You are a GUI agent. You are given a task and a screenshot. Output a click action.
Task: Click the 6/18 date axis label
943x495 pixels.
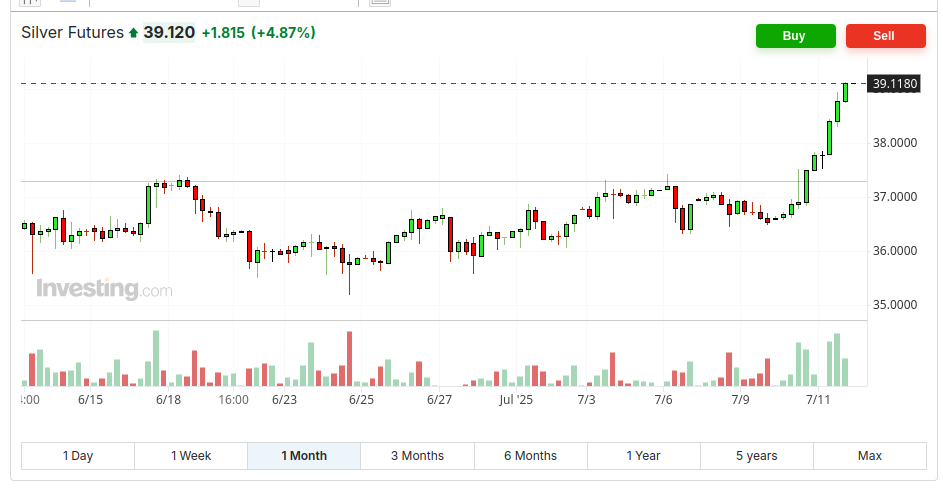click(168, 400)
